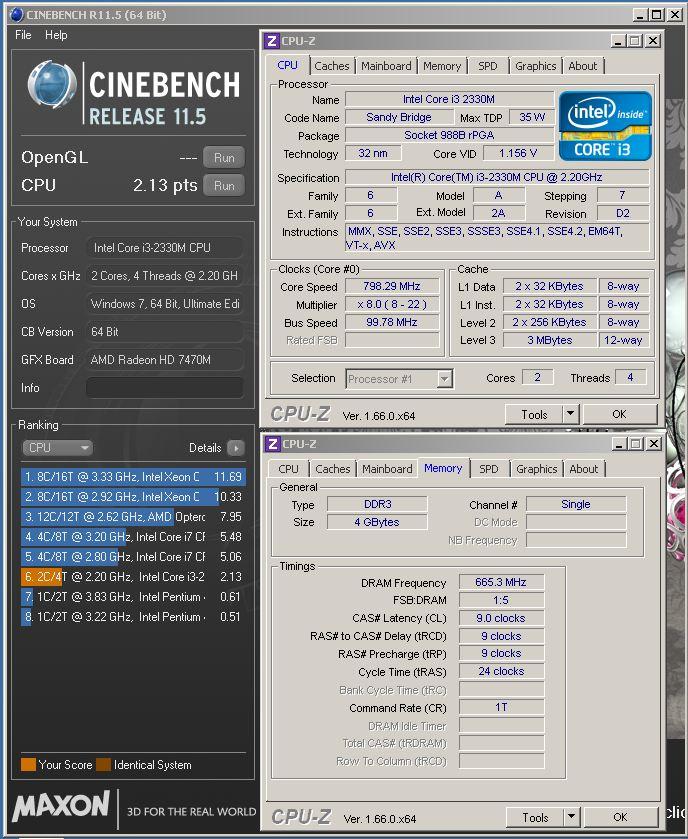Click the Cinebench globe logo
Viewport: 688px width, 839px height.
51,84
